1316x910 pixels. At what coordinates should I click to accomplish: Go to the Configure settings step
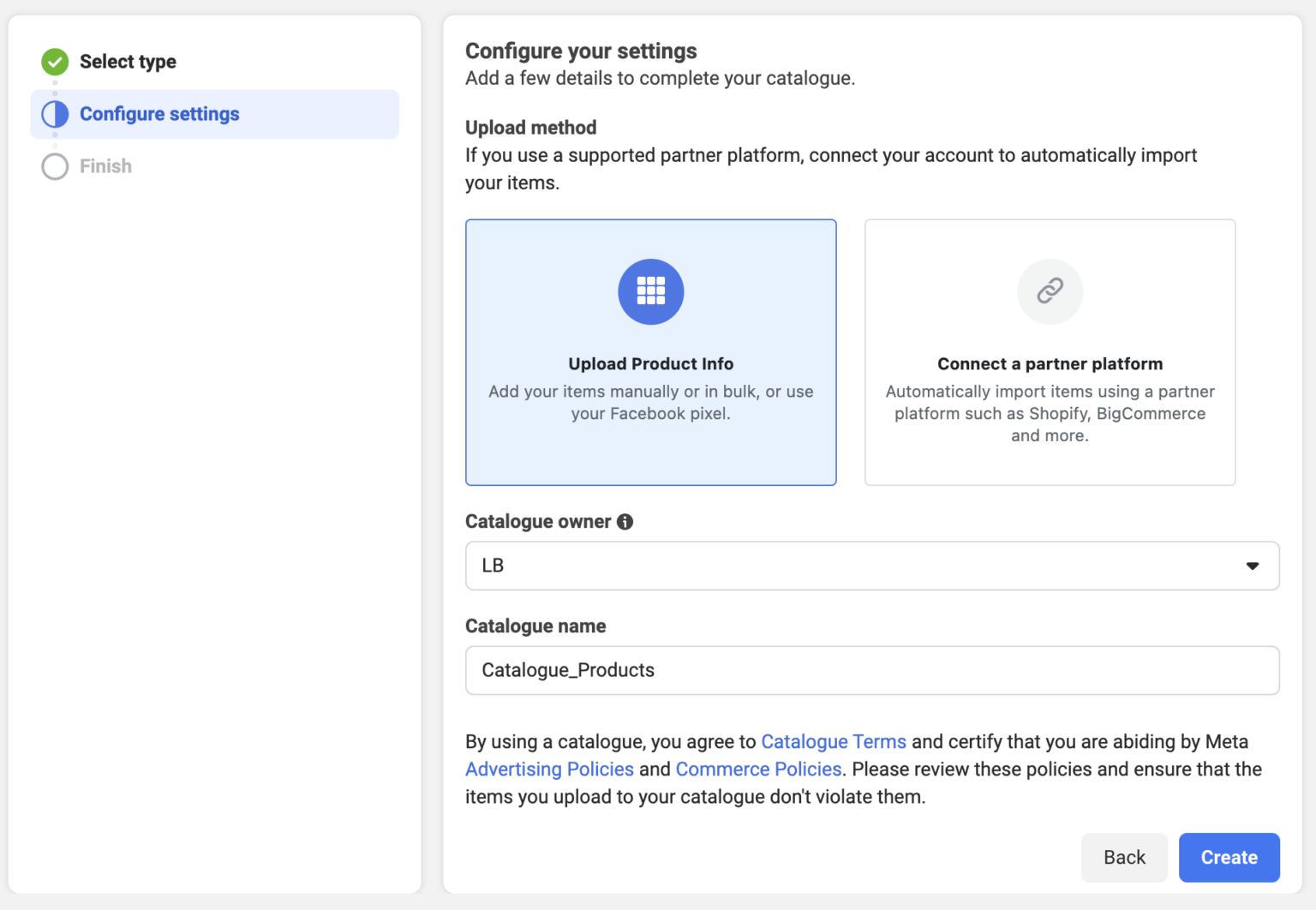[159, 114]
